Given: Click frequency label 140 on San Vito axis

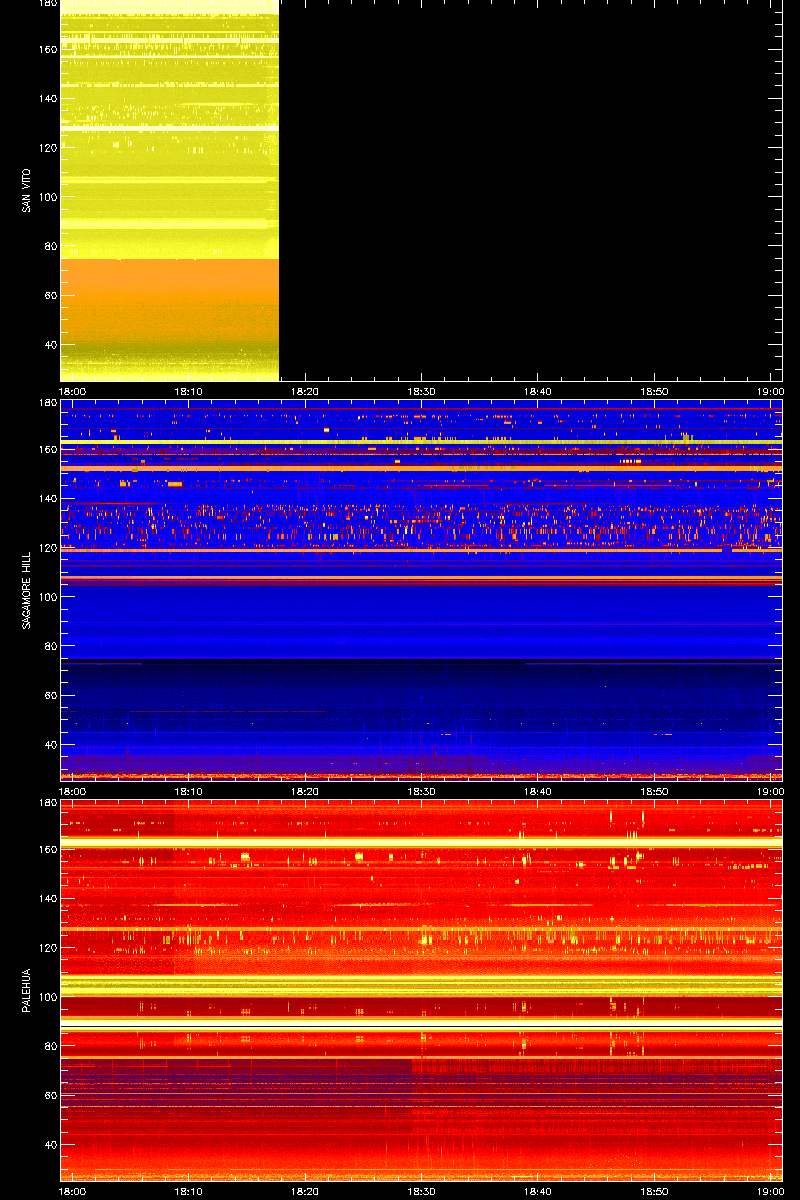Looking at the screenshot, I should click(47, 98).
